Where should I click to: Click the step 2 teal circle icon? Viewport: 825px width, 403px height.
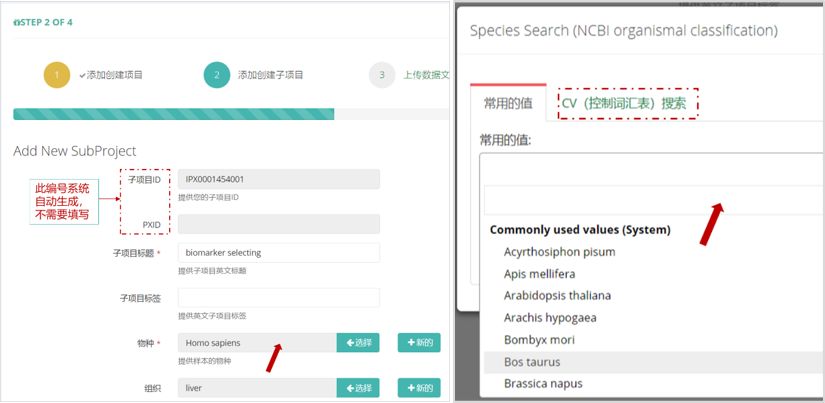(x=217, y=75)
